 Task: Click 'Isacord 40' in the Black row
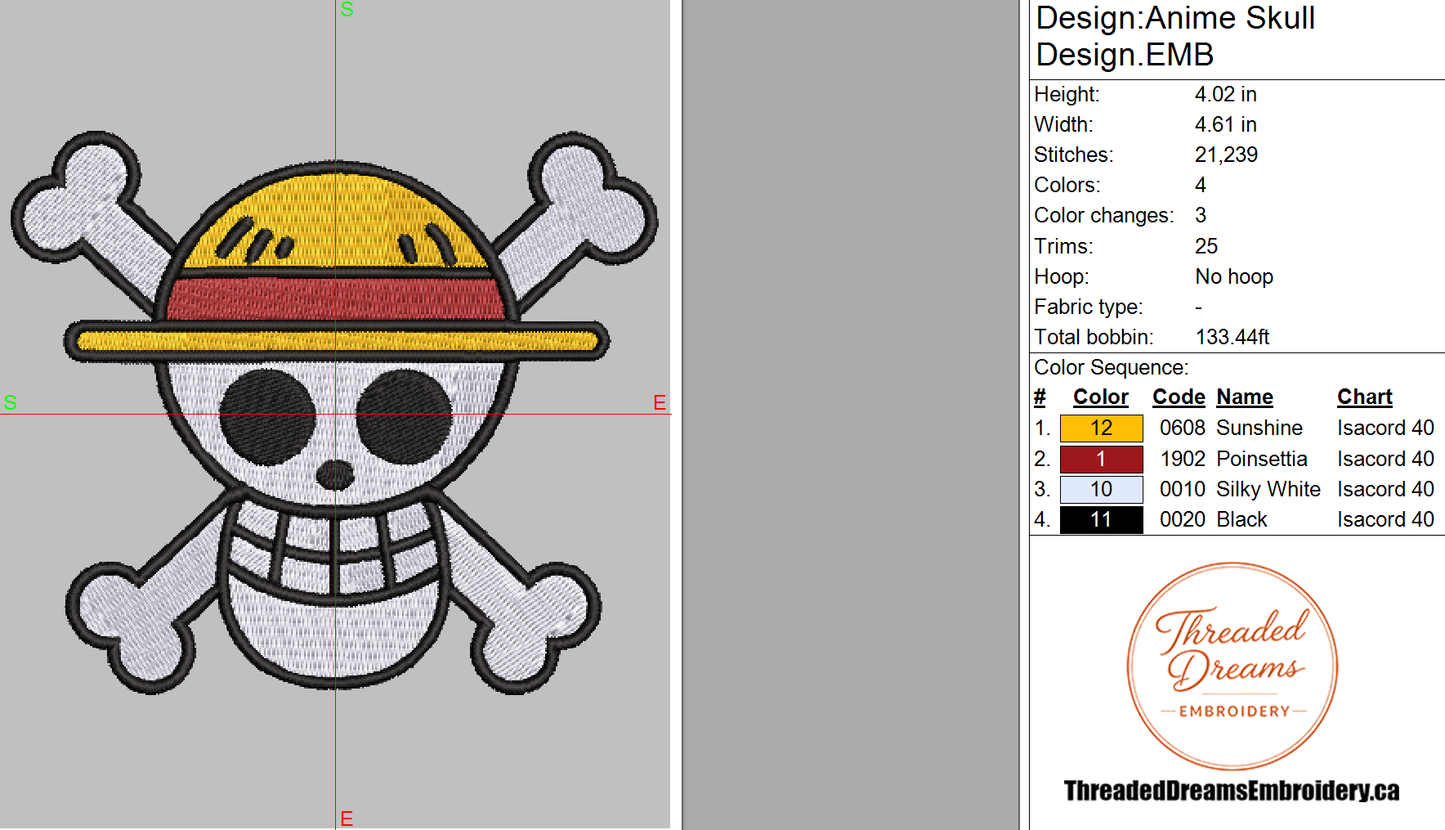pos(1385,520)
